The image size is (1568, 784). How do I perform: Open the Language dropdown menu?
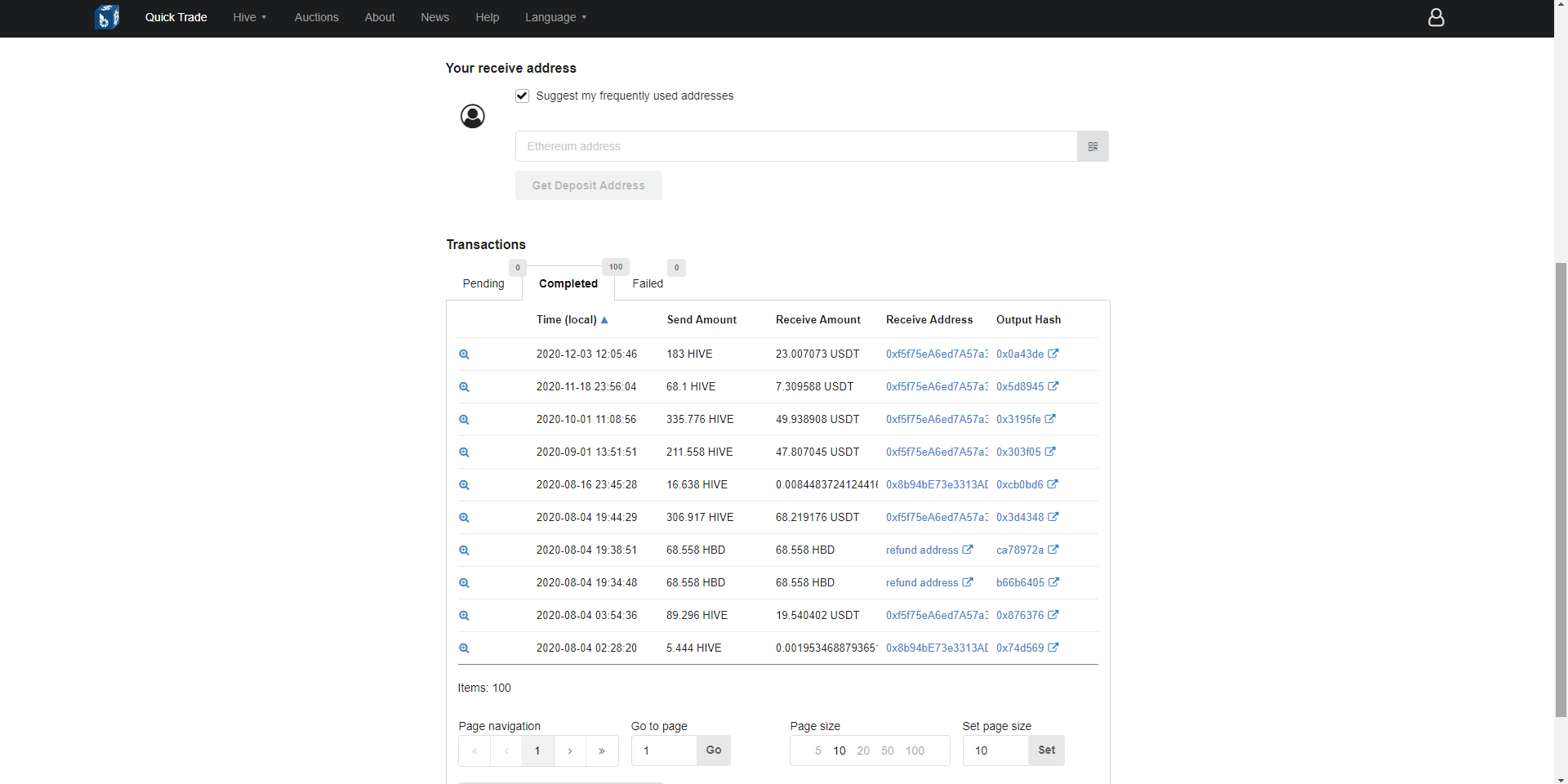coord(555,17)
